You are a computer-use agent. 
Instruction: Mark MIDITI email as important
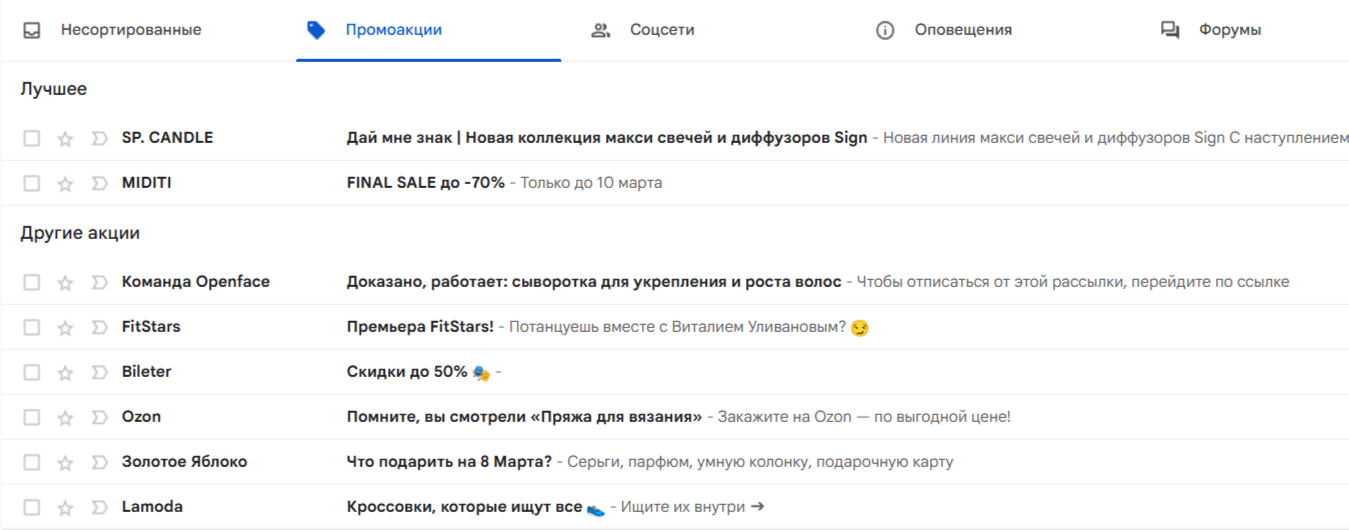(x=98, y=184)
